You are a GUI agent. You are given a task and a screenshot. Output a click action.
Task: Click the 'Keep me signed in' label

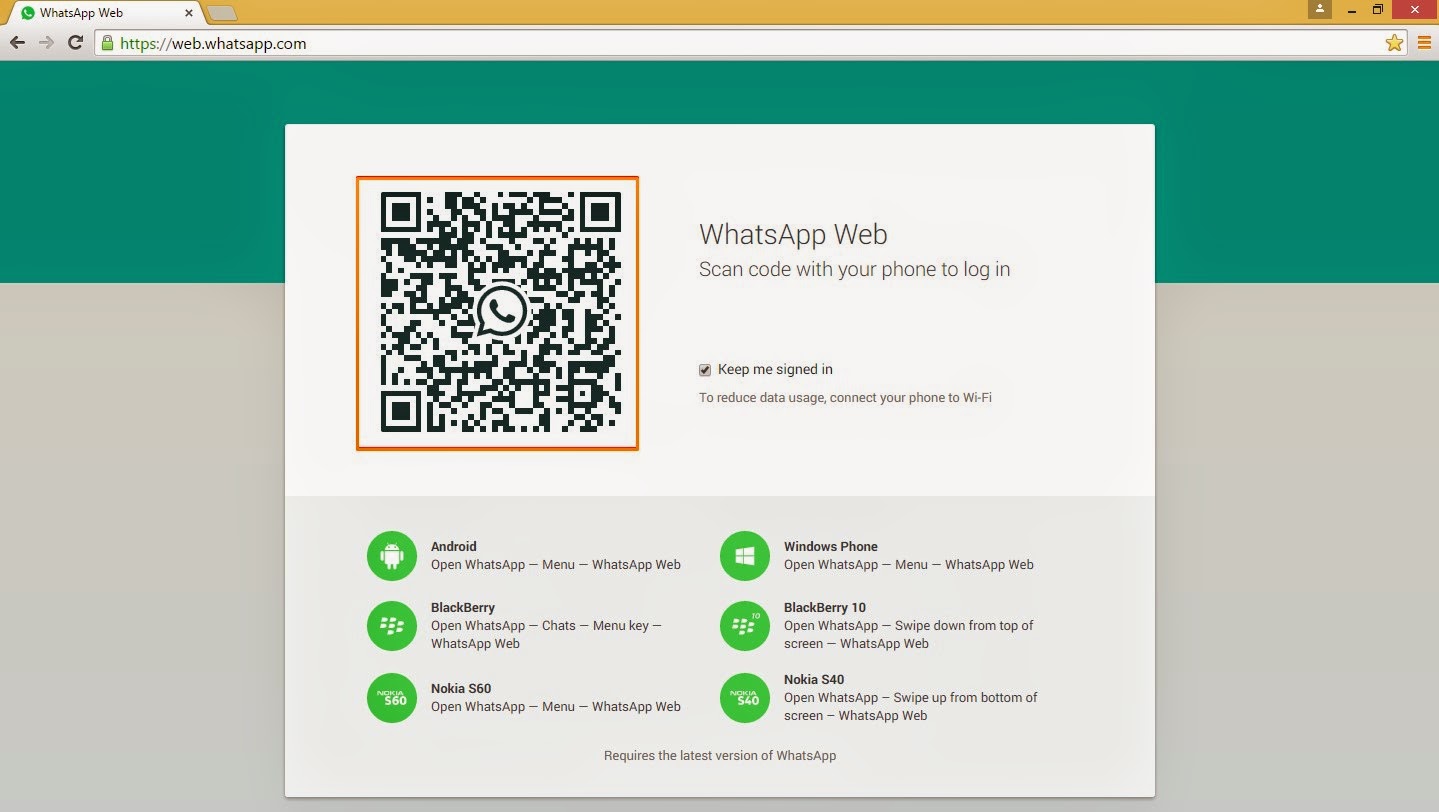(x=775, y=369)
